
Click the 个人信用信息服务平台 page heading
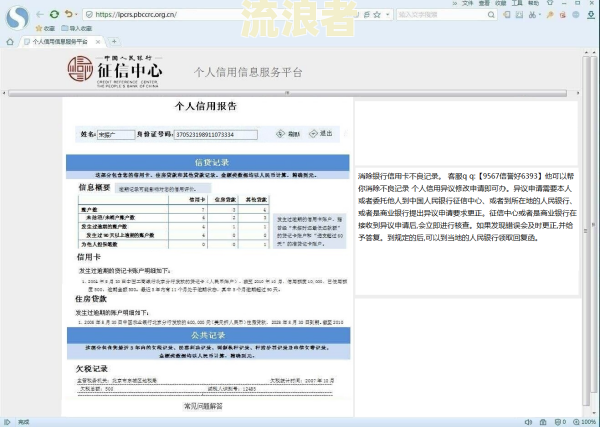(248, 72)
